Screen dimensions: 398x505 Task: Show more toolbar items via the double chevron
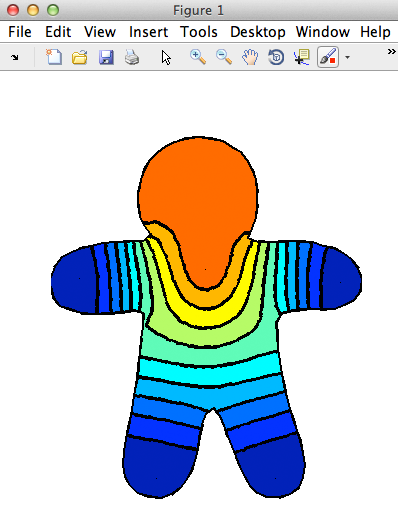click(392, 52)
